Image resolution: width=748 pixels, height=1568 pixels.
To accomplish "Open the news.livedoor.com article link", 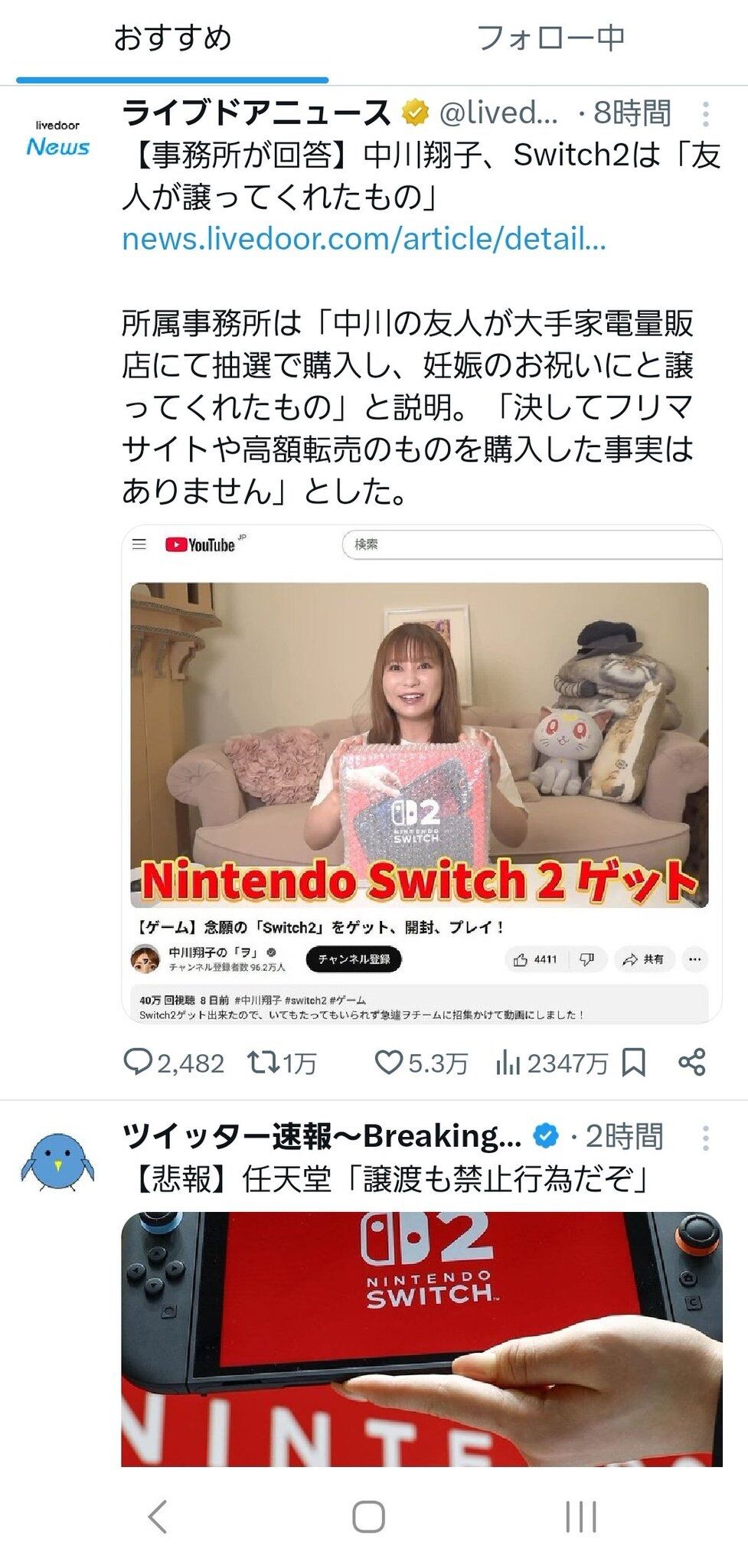I will click(x=364, y=239).
